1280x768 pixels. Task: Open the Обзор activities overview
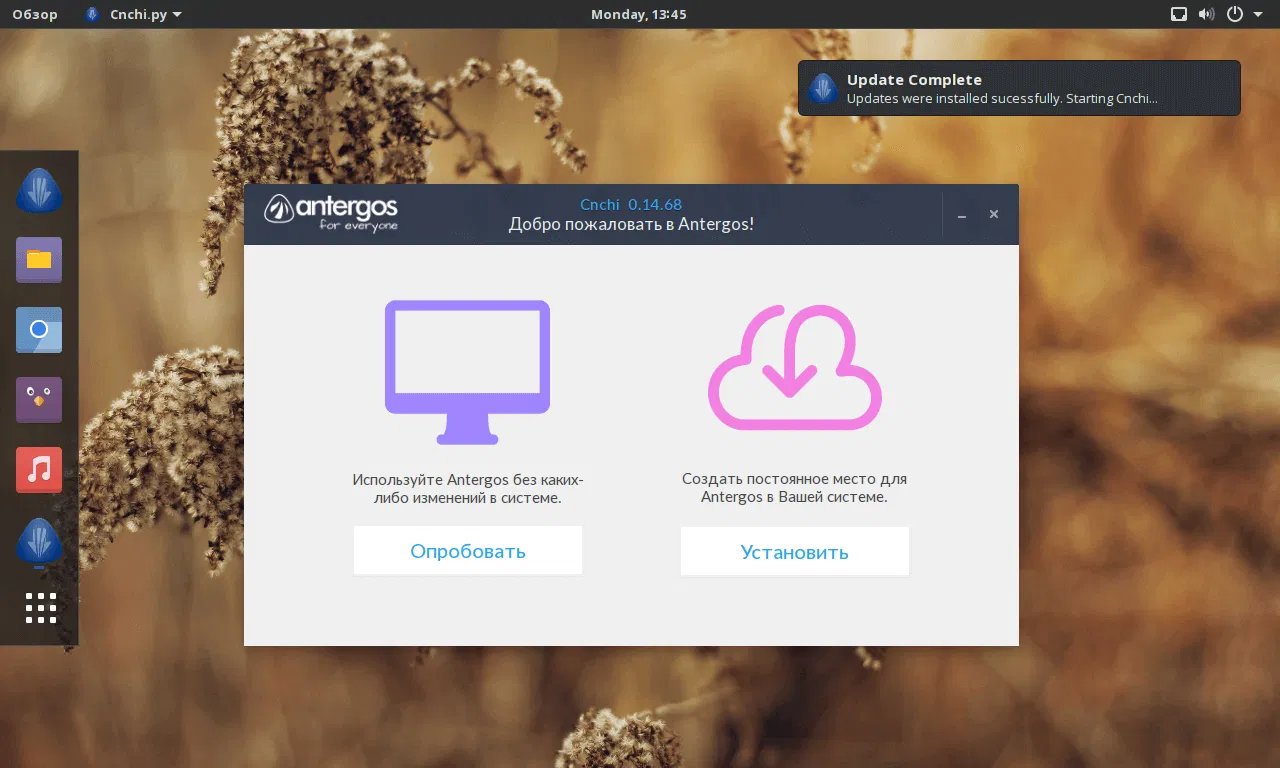pyautogui.click(x=35, y=15)
